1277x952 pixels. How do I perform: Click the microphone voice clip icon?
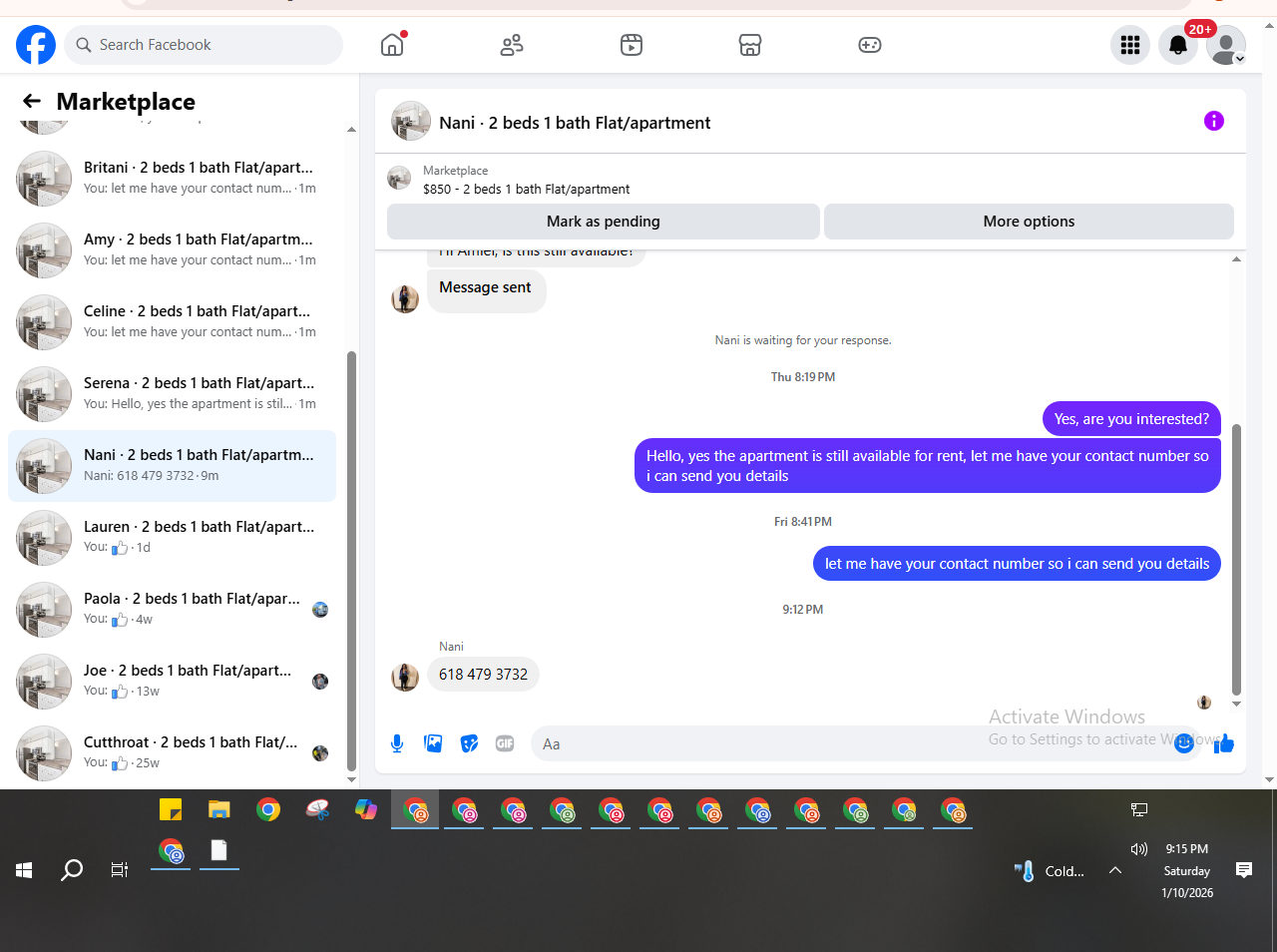point(397,743)
